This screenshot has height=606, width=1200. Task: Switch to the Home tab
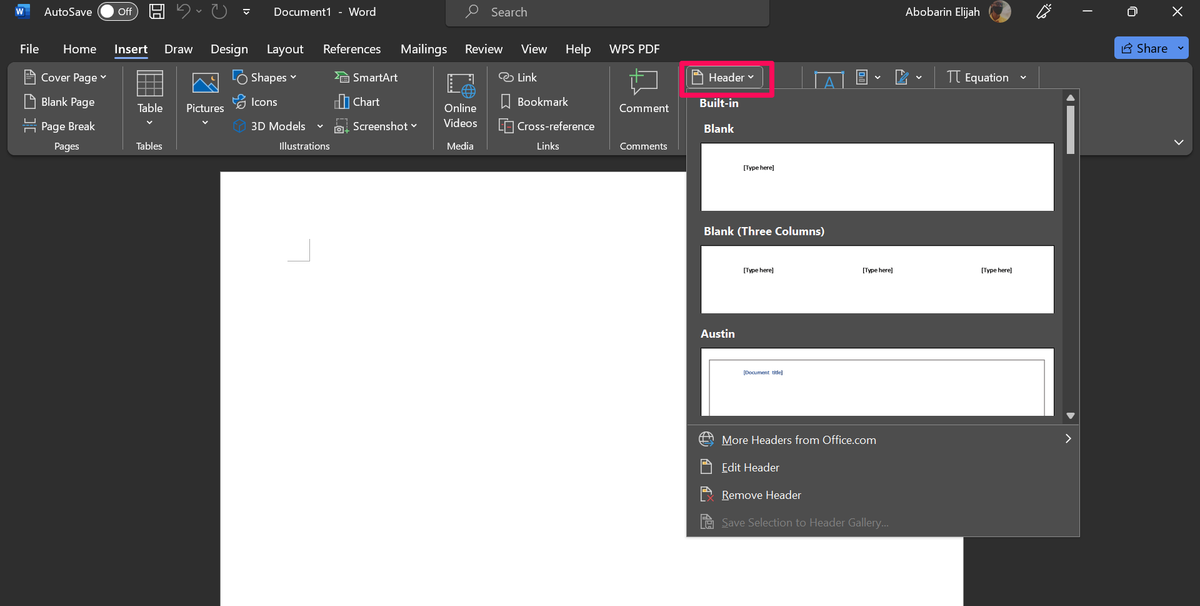80,49
